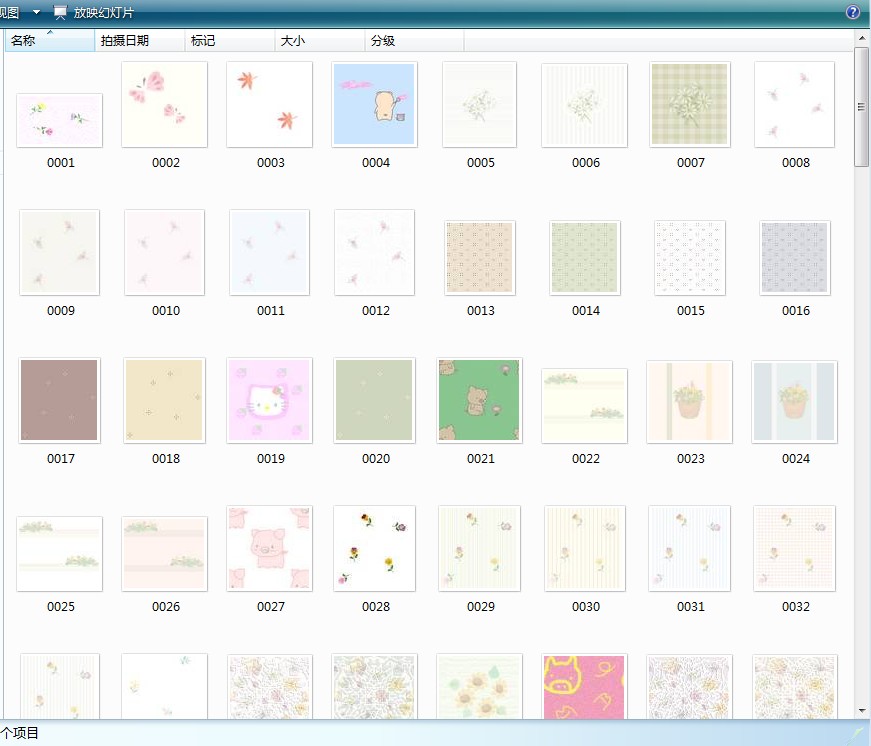The height and width of the screenshot is (746, 871).
Task: Select the 0010 pink petal thumbnail
Action: coord(164,252)
